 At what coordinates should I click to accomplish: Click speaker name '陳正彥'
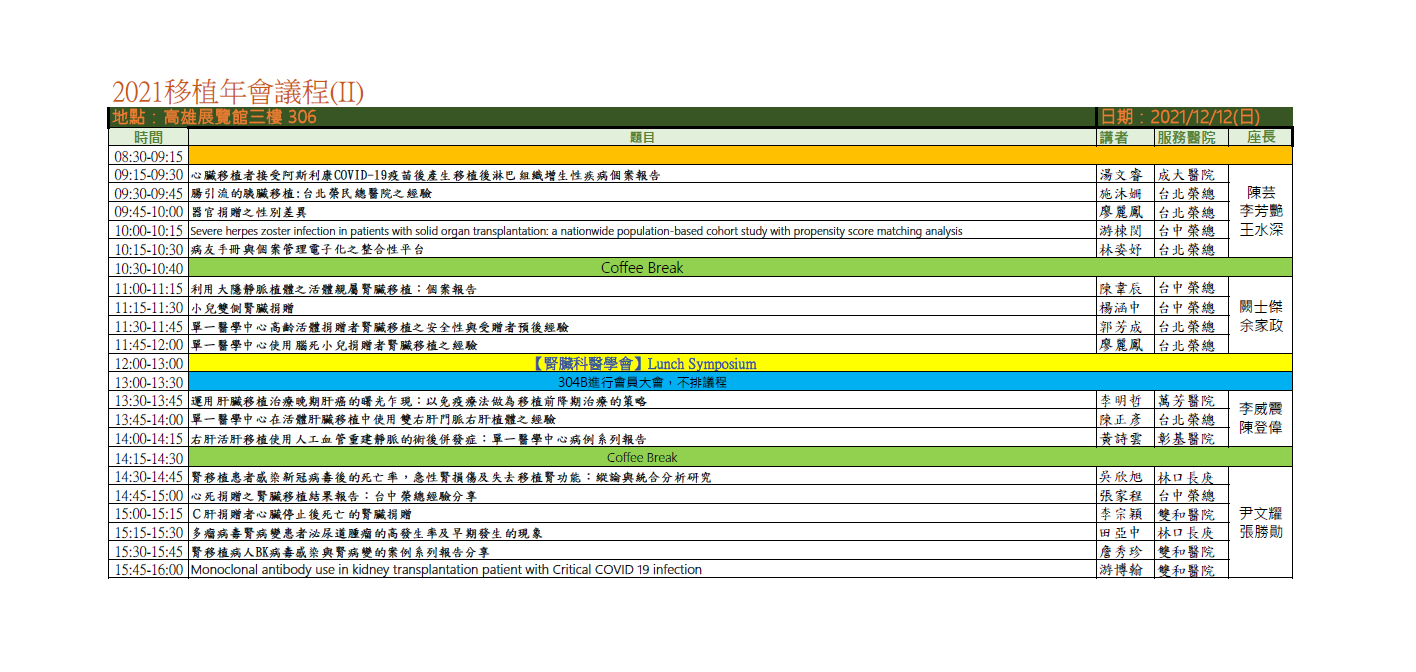pos(1119,420)
